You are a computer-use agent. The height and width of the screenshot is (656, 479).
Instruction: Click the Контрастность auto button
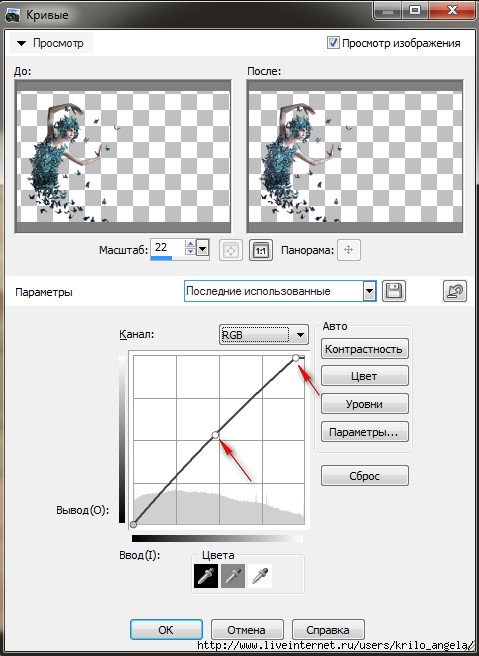[x=364, y=348]
